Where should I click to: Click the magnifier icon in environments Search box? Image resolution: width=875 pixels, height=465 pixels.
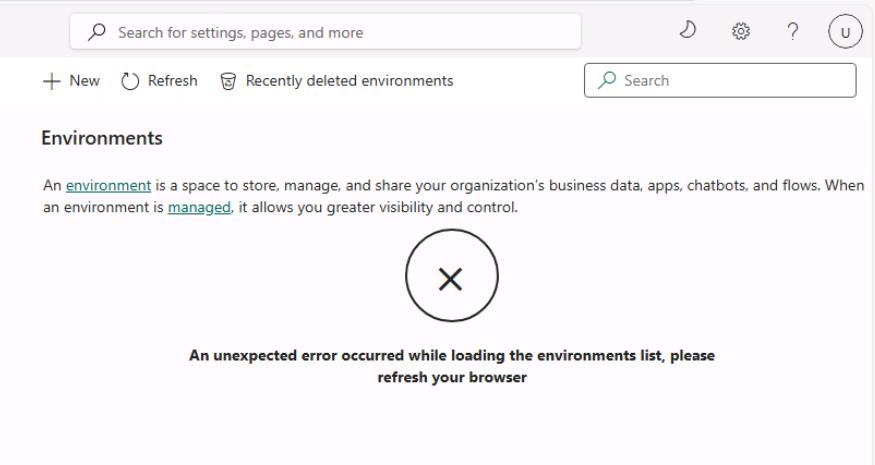click(607, 80)
